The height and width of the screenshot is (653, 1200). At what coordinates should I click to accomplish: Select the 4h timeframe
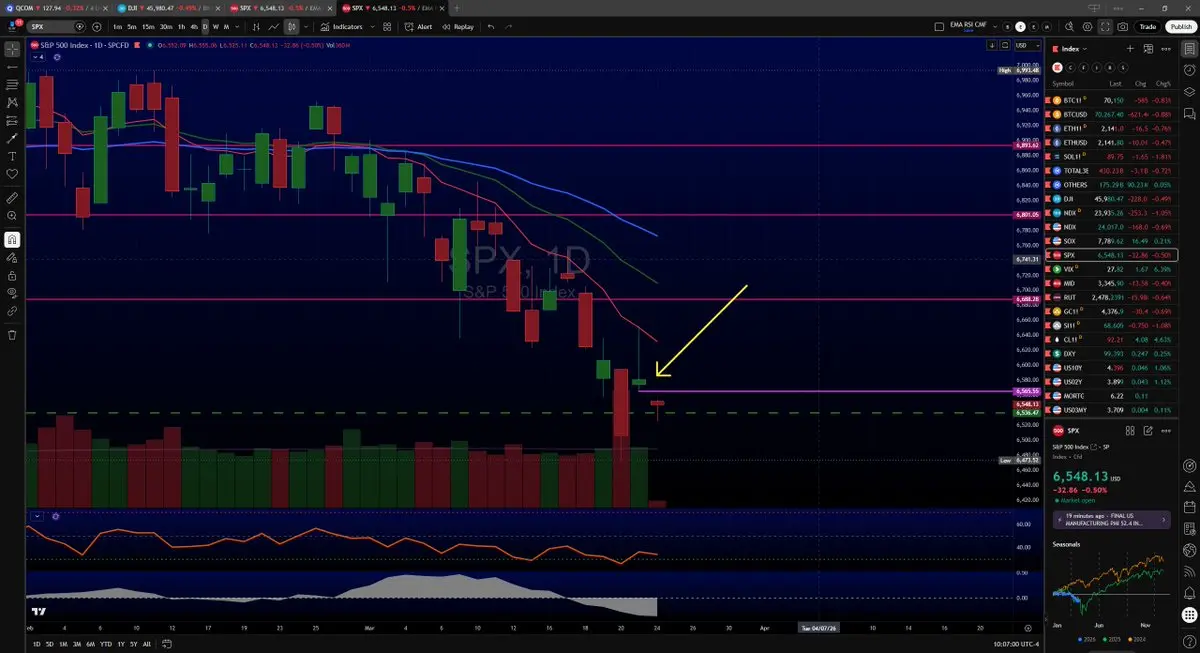pyautogui.click(x=194, y=27)
